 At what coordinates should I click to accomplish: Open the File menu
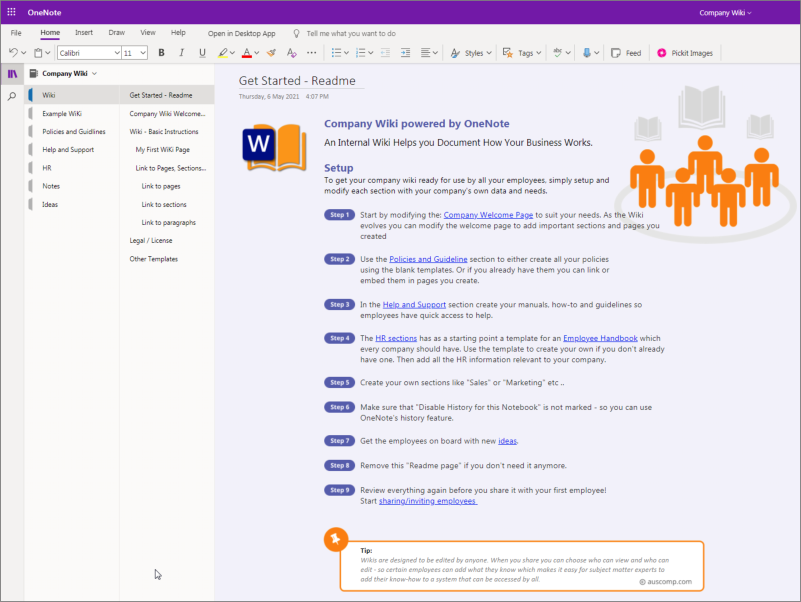[16, 33]
